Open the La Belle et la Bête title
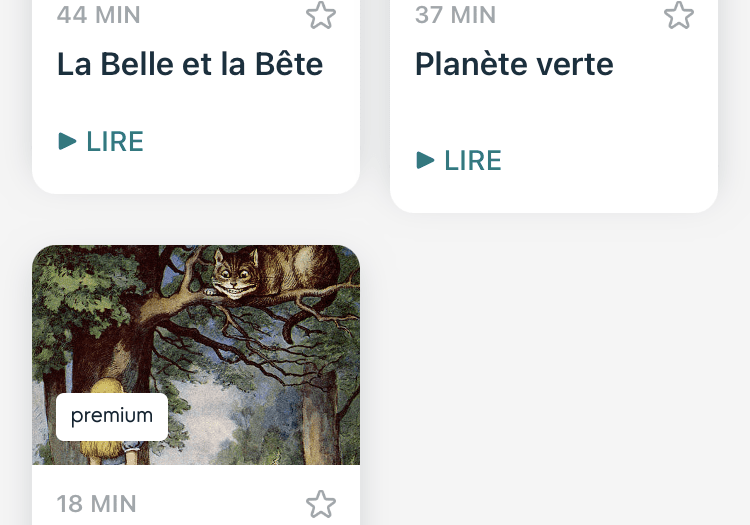 point(190,64)
